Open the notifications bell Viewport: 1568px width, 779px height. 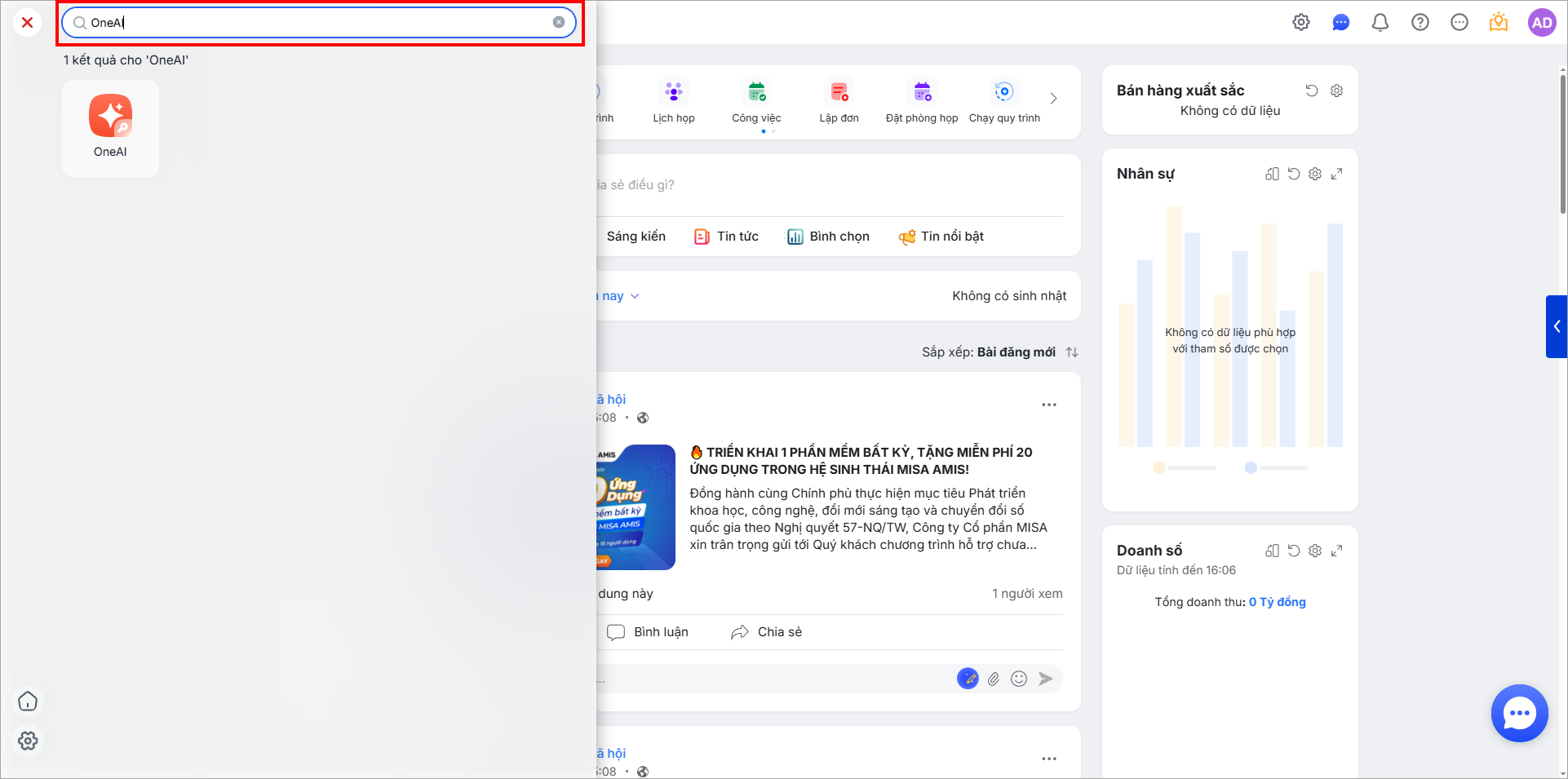point(1380,23)
